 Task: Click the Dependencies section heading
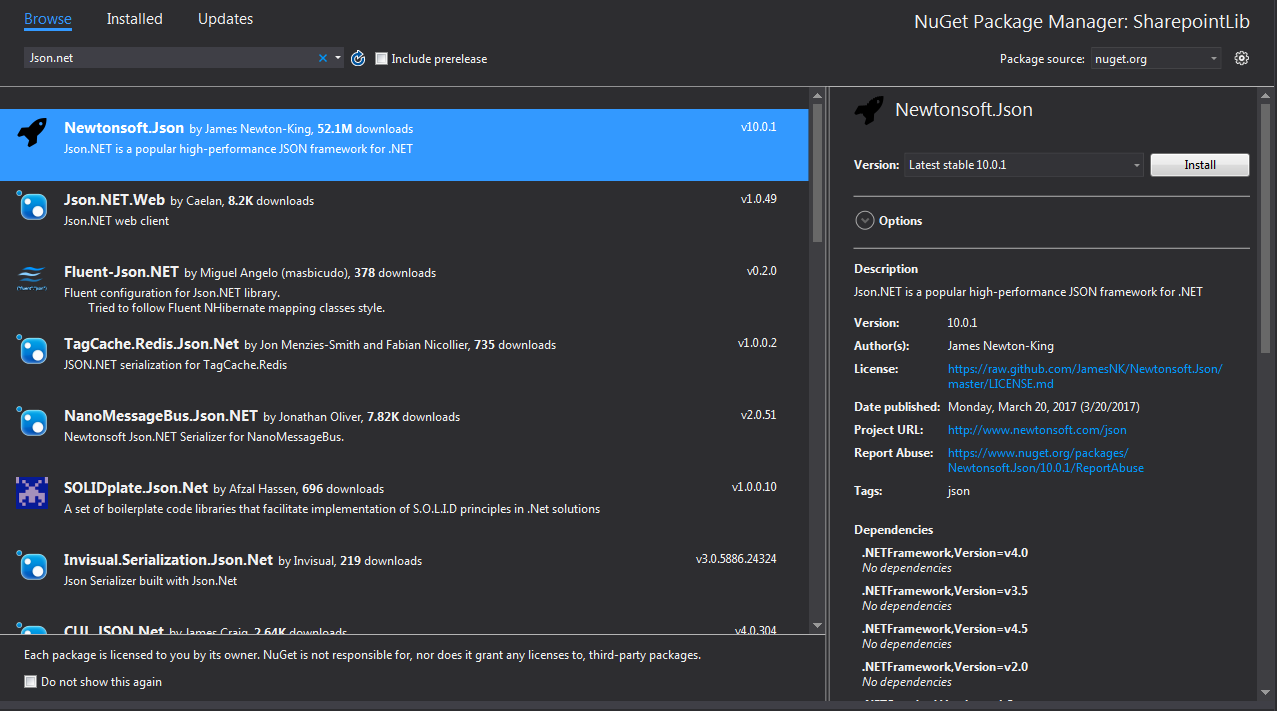click(x=894, y=530)
